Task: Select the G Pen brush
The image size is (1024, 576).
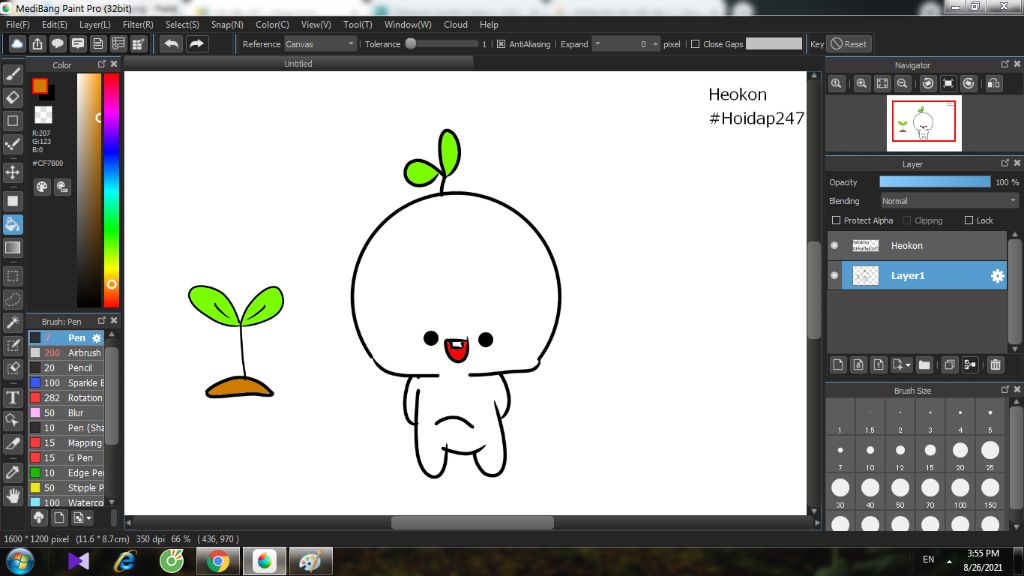Action: pyautogui.click(x=67, y=458)
